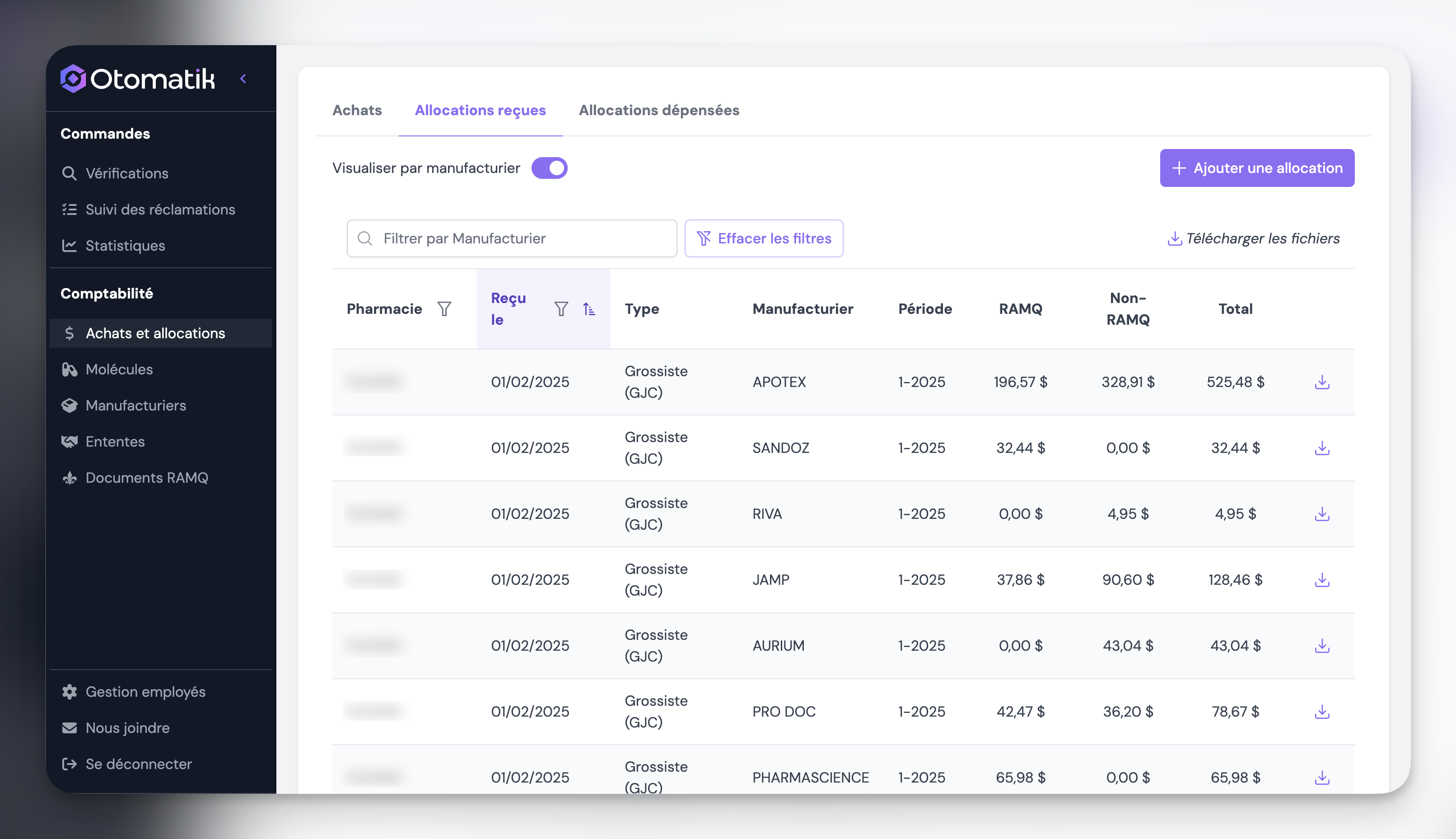Collapse the sidebar with the chevron arrow

click(x=243, y=79)
